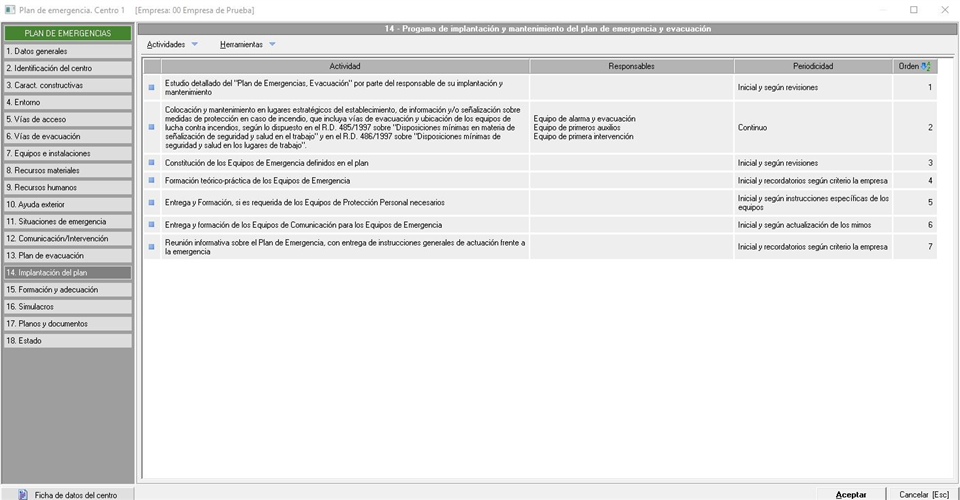
Task: Select blue marker of Colocación y mantenimiento row
Action: [x=151, y=127]
